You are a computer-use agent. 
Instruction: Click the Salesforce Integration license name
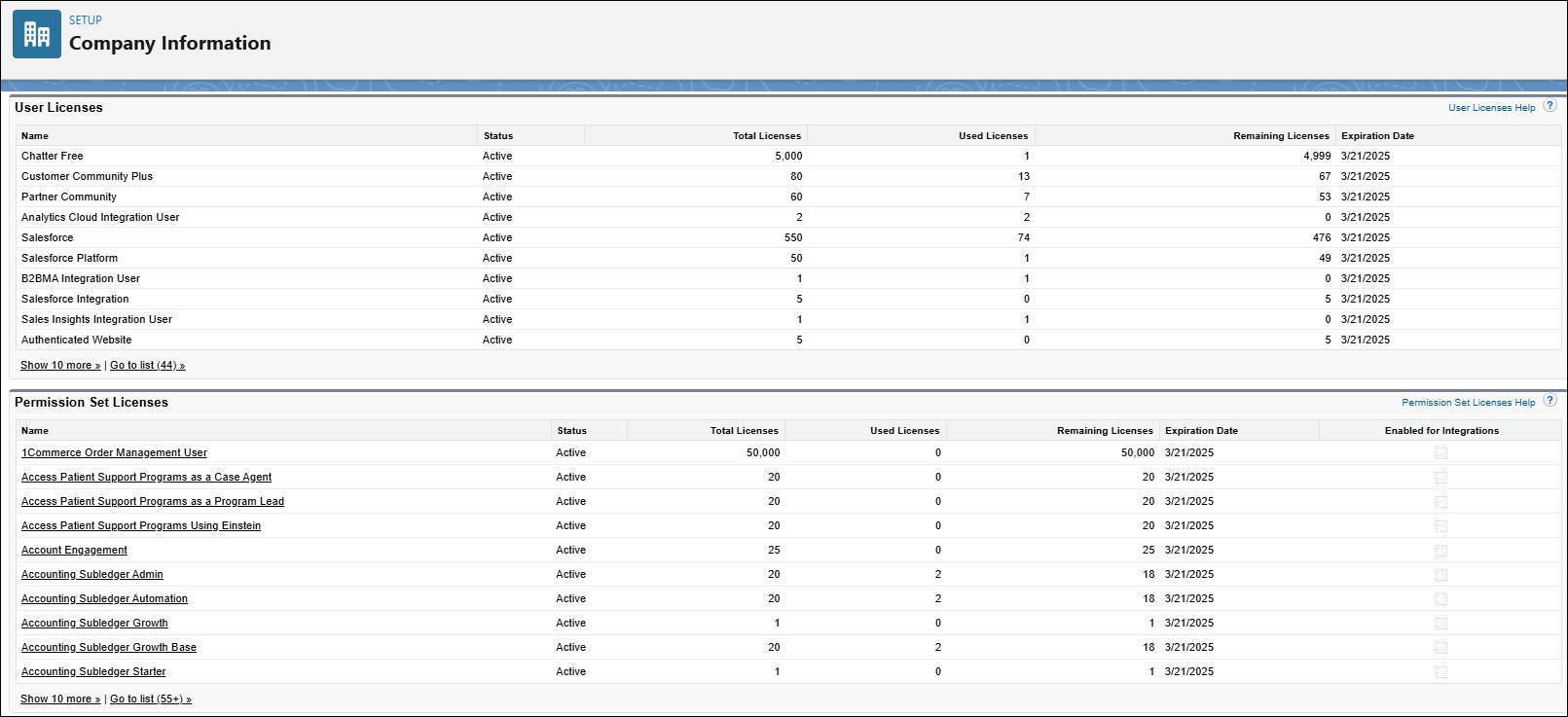pos(75,299)
